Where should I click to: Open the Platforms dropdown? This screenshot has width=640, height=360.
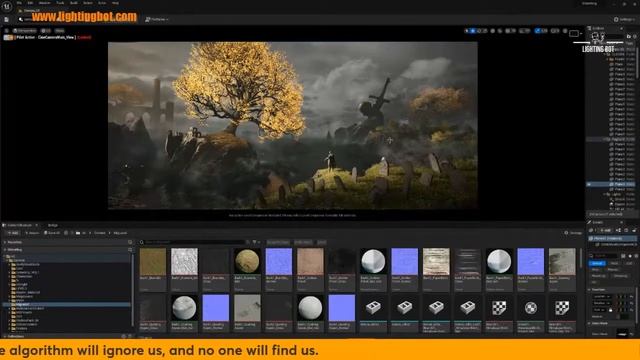point(157,19)
